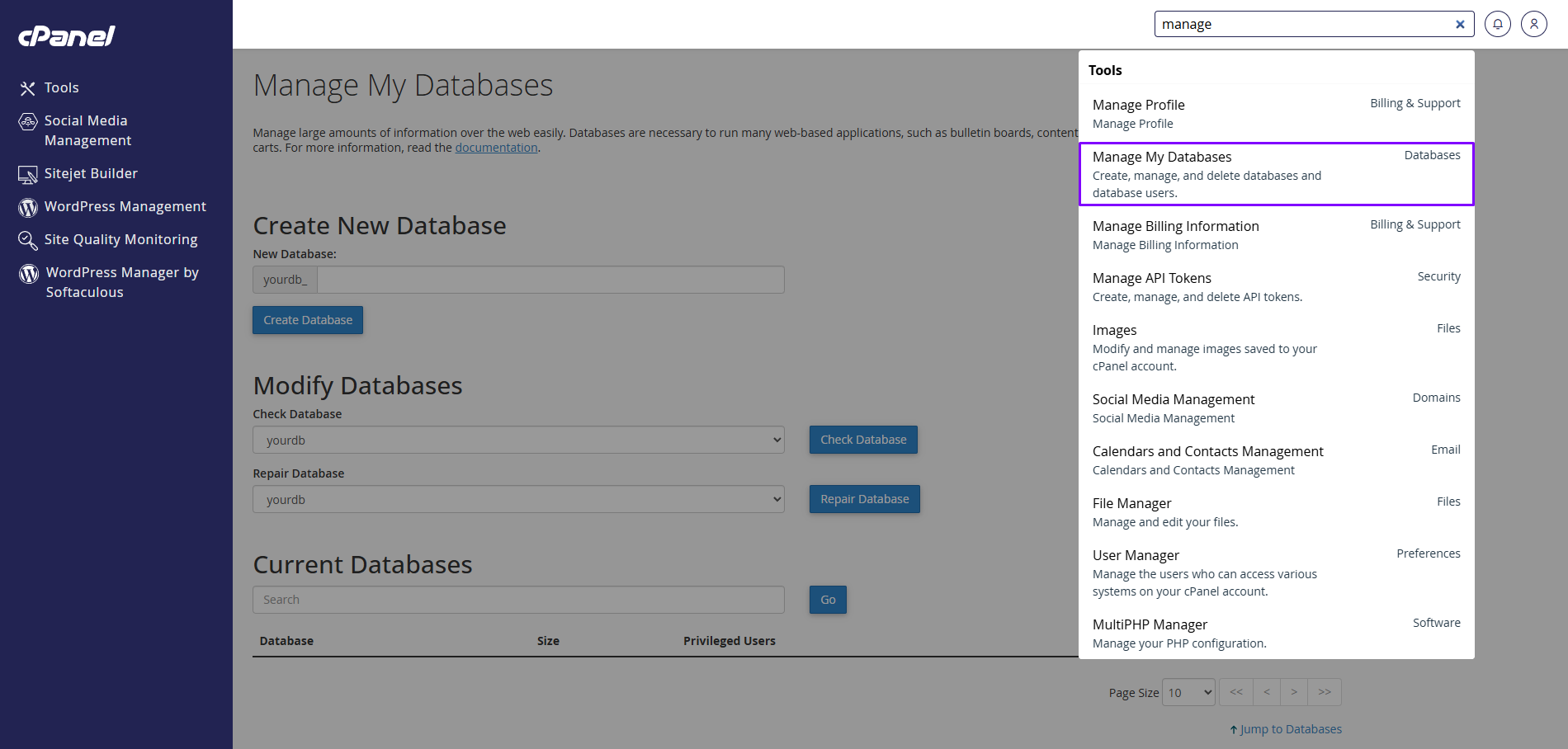Click the Jump to Databases link
The width and height of the screenshot is (1568, 749).
point(1290,729)
